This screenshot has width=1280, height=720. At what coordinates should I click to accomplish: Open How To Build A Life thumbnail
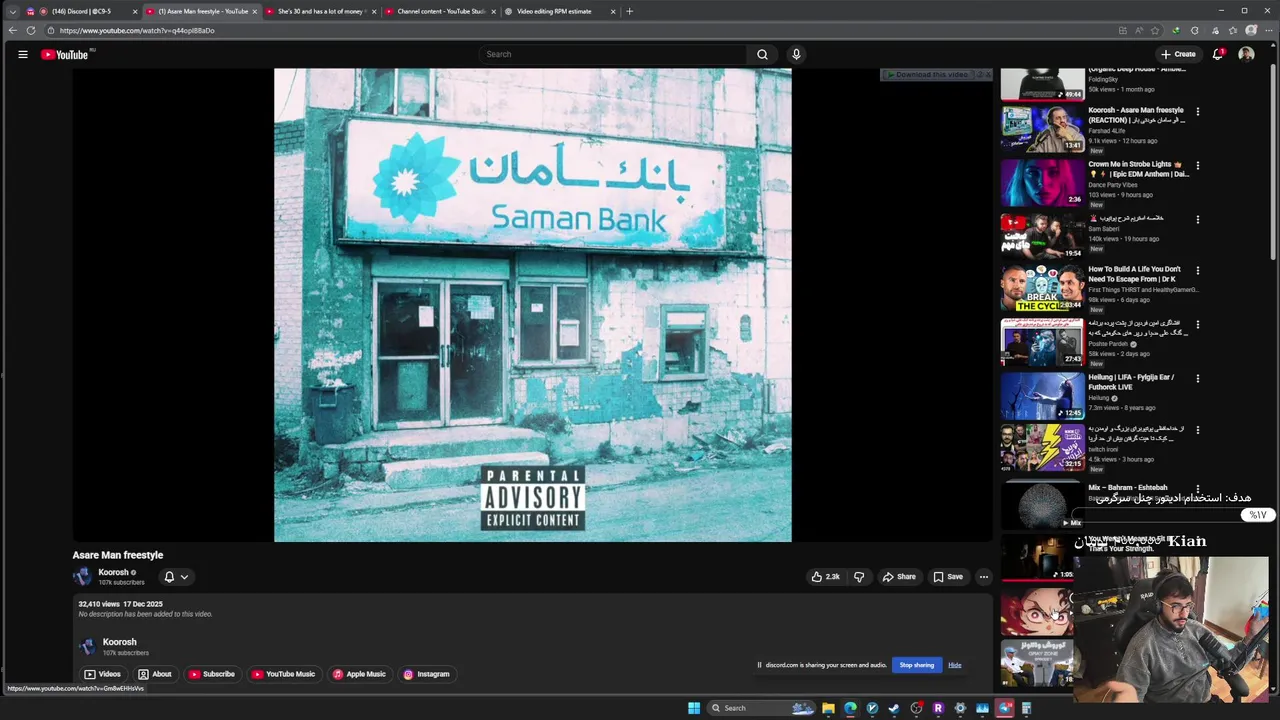[1043, 288]
